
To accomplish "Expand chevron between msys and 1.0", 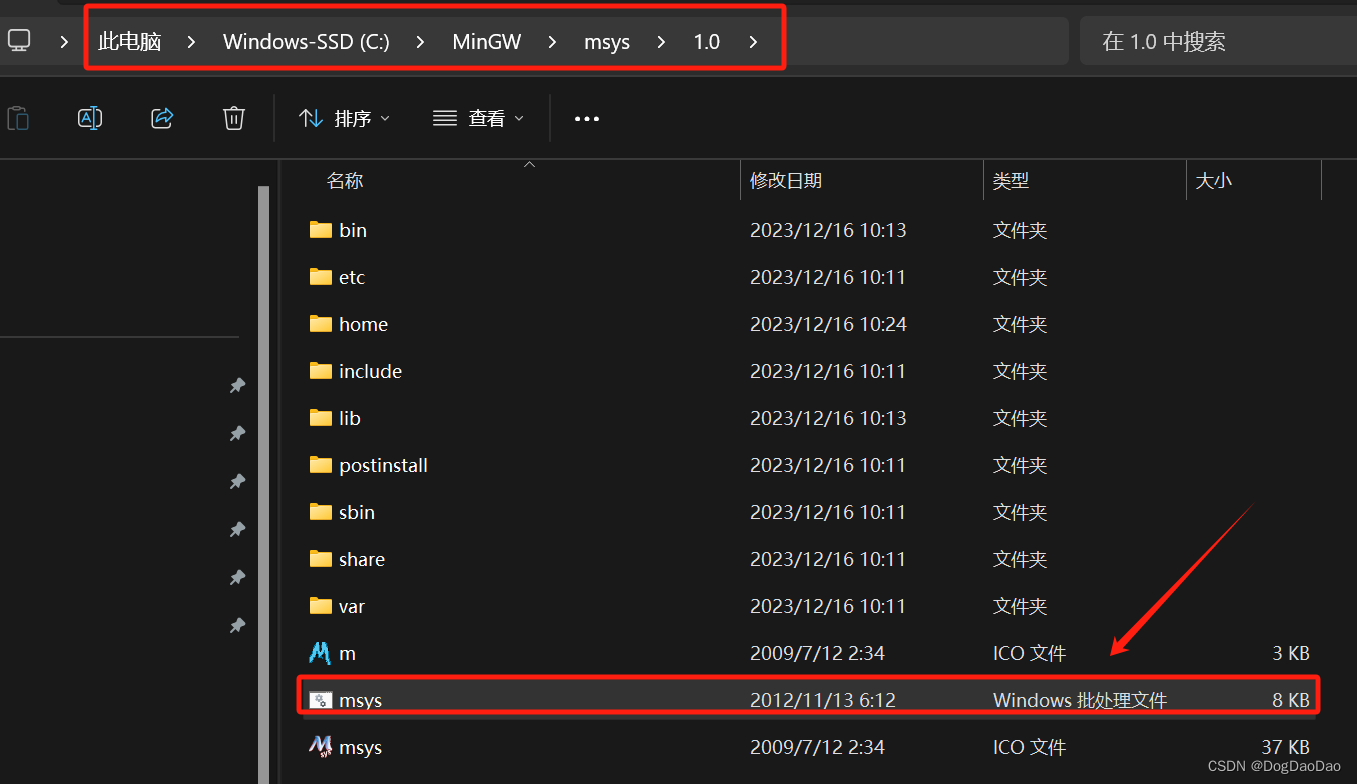I will coord(661,42).
